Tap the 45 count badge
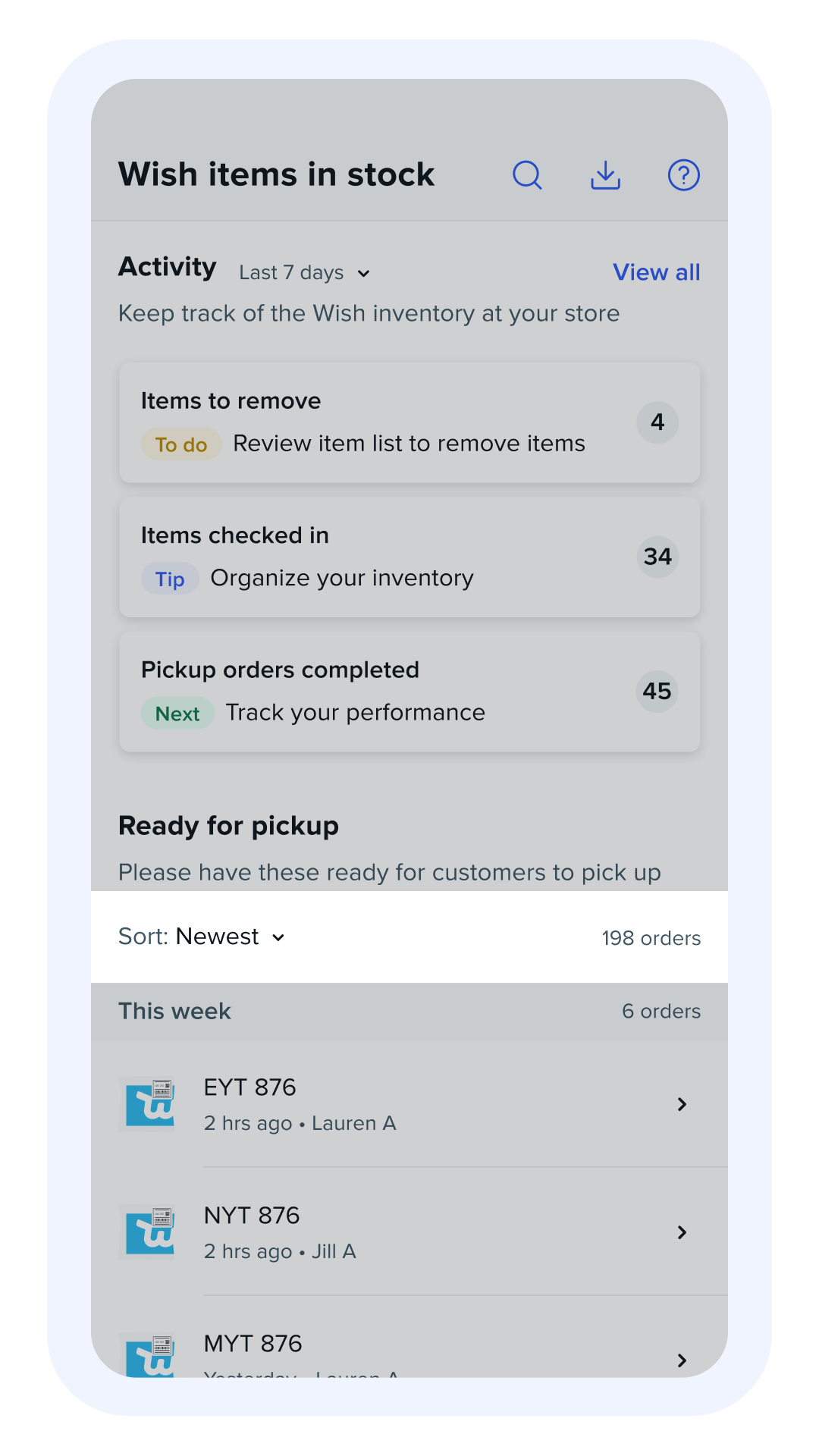Viewport: 819px width, 1456px height. 657,691
